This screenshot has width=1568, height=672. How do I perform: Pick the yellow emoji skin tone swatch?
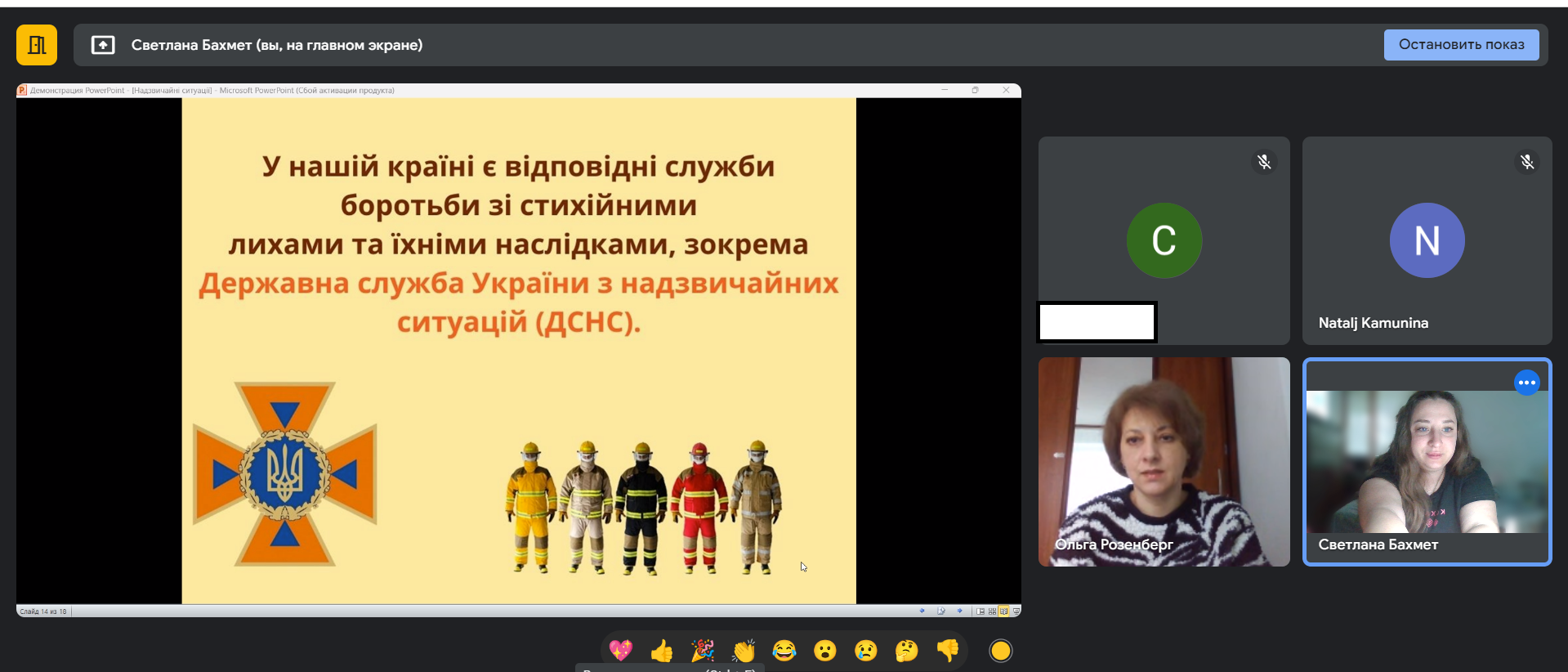point(1000,651)
